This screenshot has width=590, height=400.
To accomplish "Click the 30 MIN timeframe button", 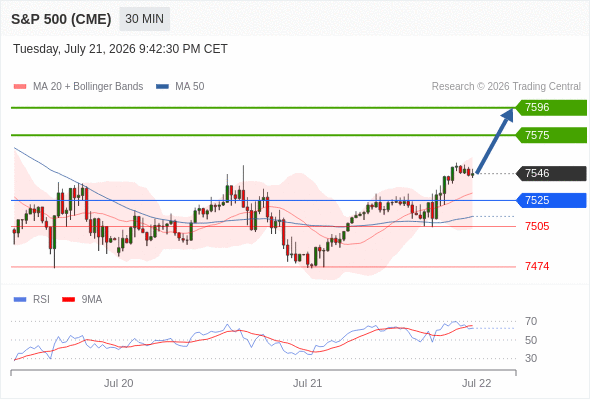I will pyautogui.click(x=144, y=19).
